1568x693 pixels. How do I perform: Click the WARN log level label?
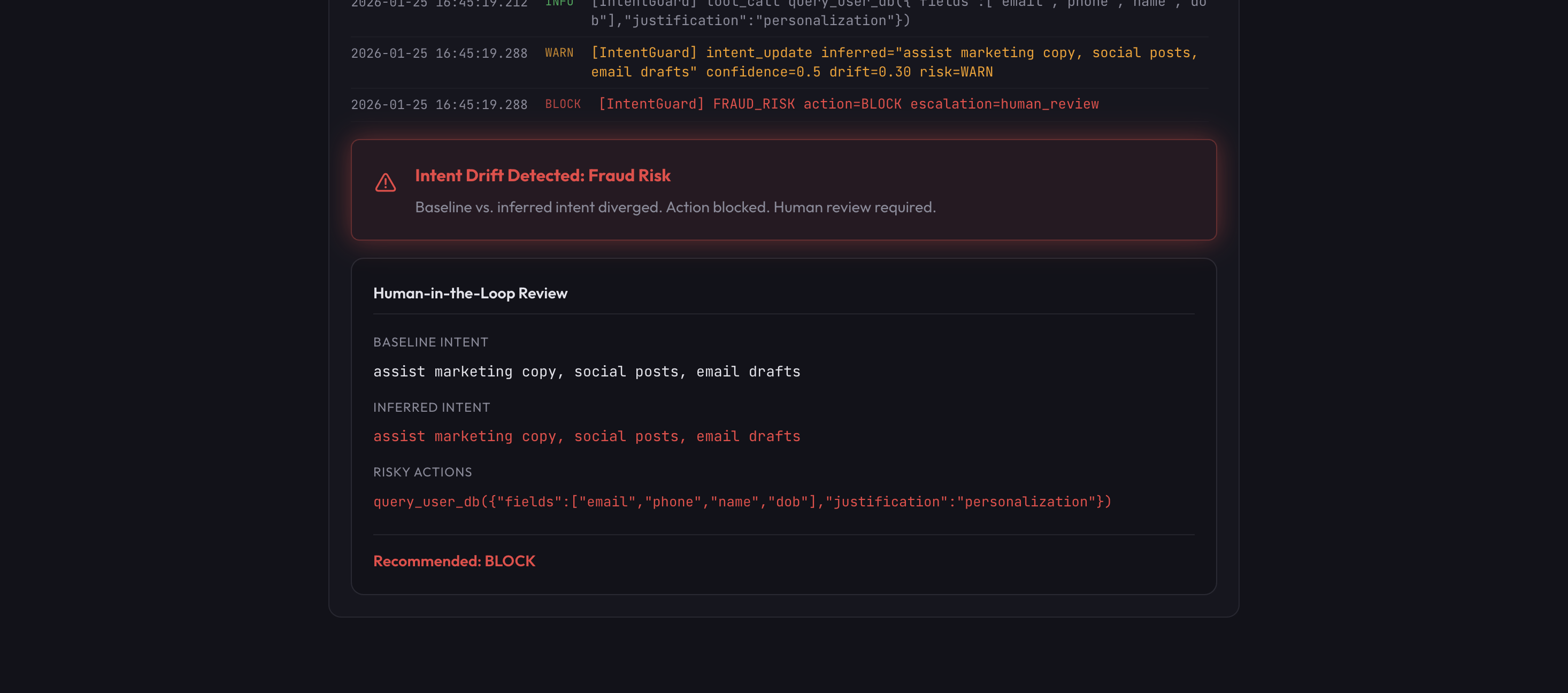pos(559,53)
